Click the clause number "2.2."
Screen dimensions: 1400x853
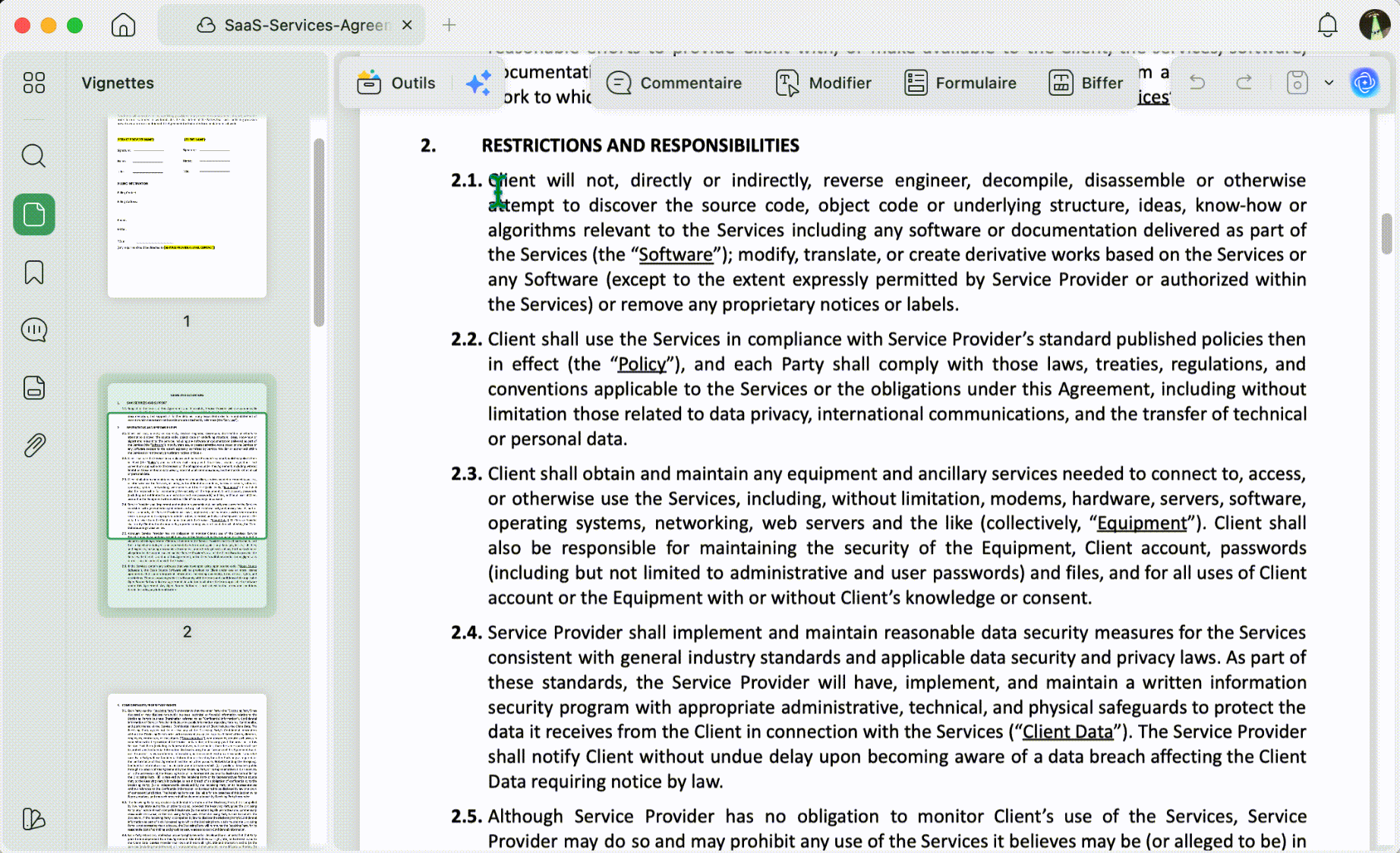pos(466,339)
